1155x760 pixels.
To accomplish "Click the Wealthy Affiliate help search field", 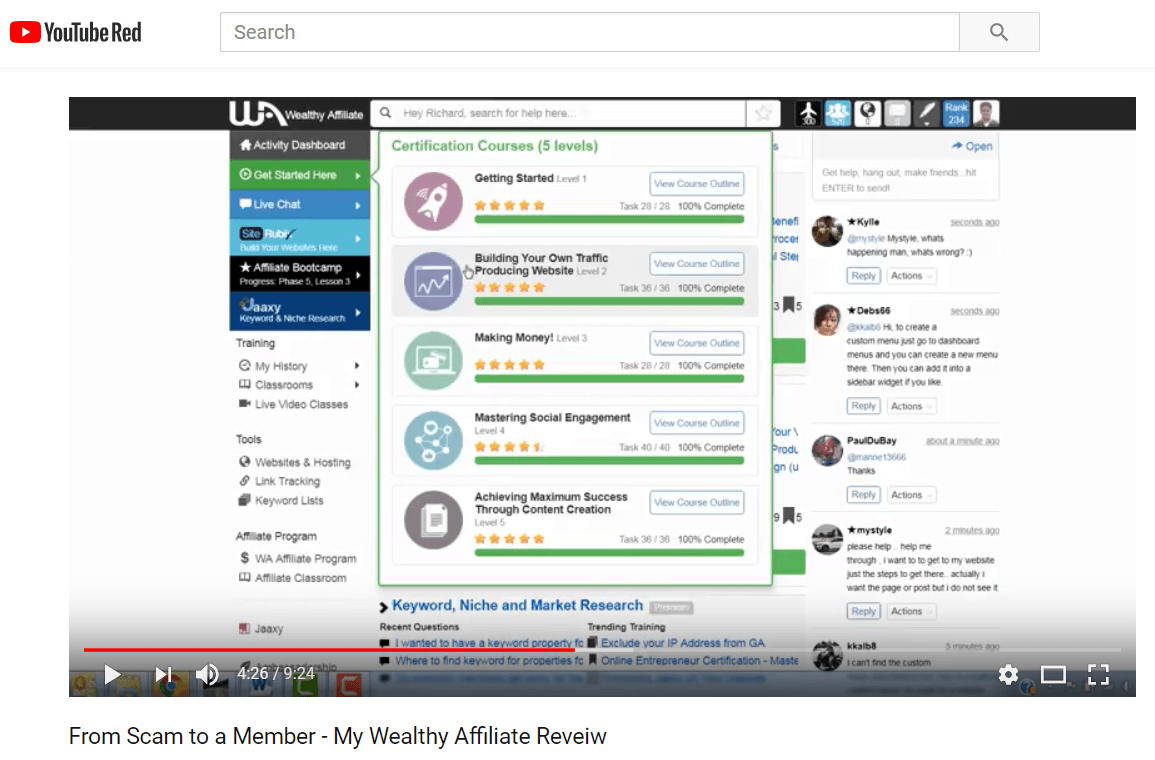I will click(x=560, y=113).
